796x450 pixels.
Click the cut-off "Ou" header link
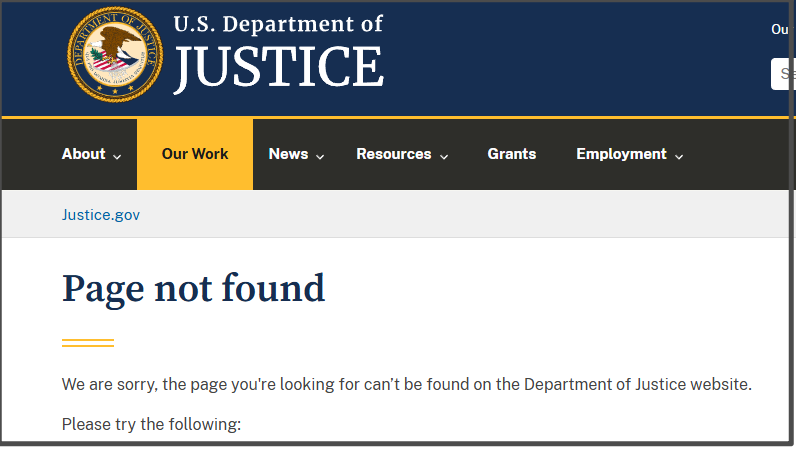tap(780, 29)
